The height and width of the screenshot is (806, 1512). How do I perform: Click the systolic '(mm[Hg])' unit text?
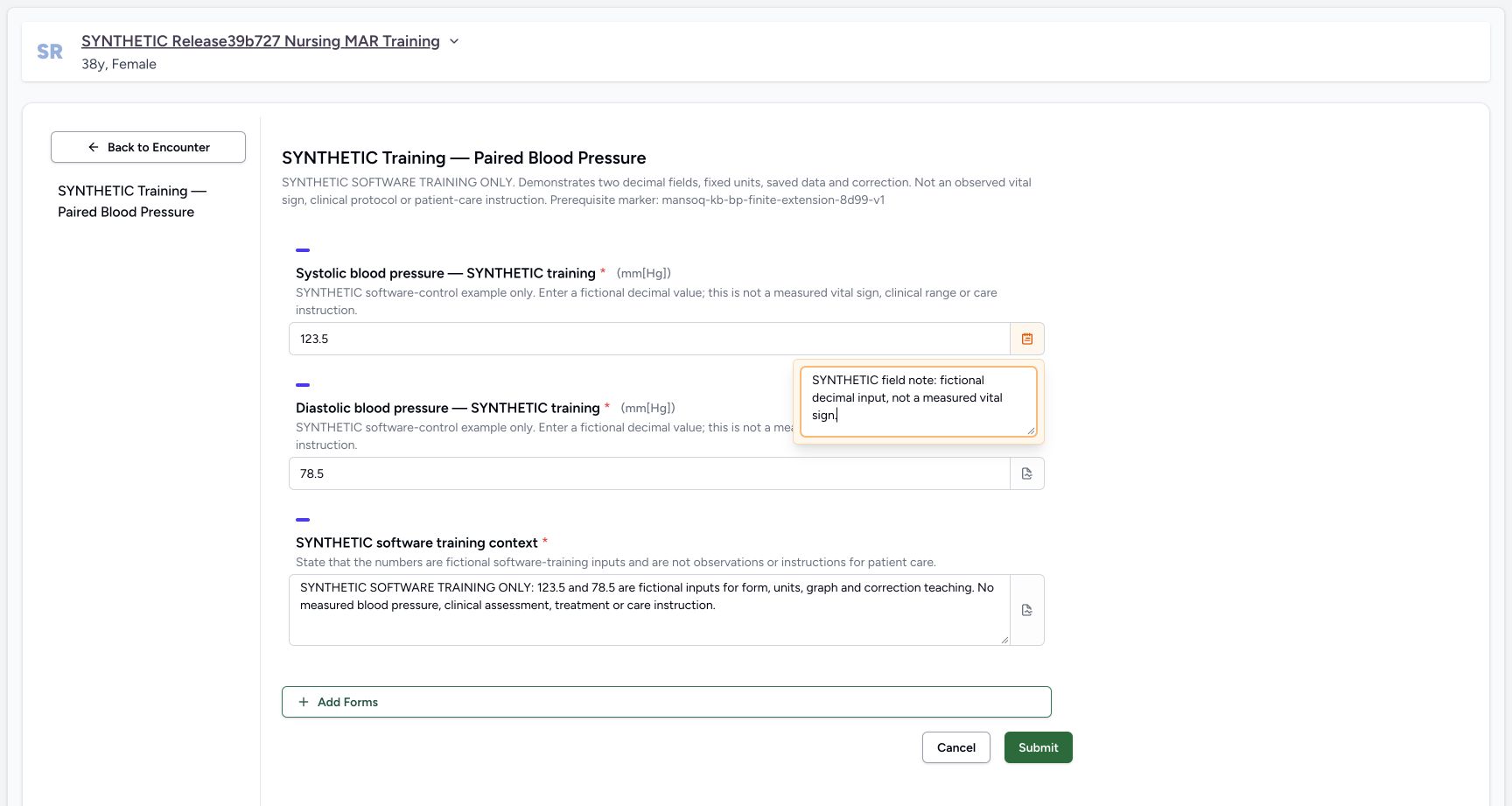644,273
